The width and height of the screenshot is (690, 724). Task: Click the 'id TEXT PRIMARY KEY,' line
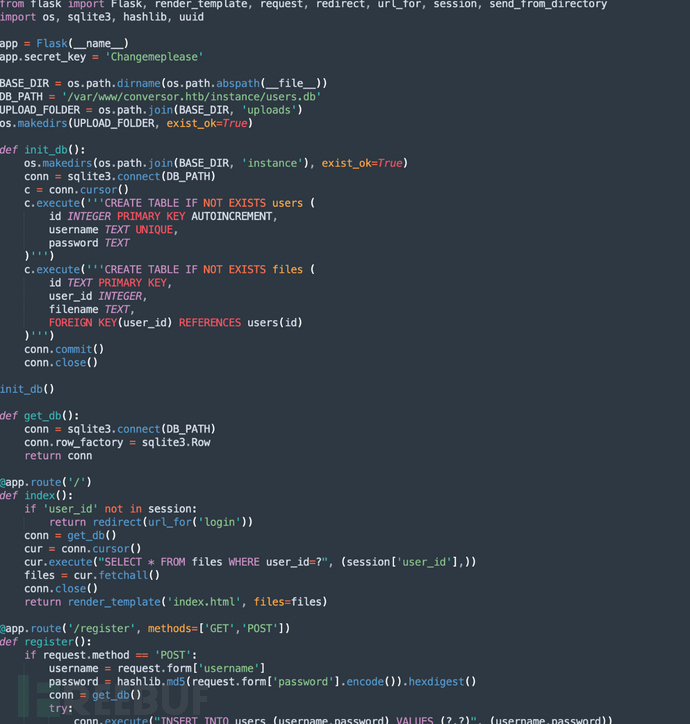110,283
